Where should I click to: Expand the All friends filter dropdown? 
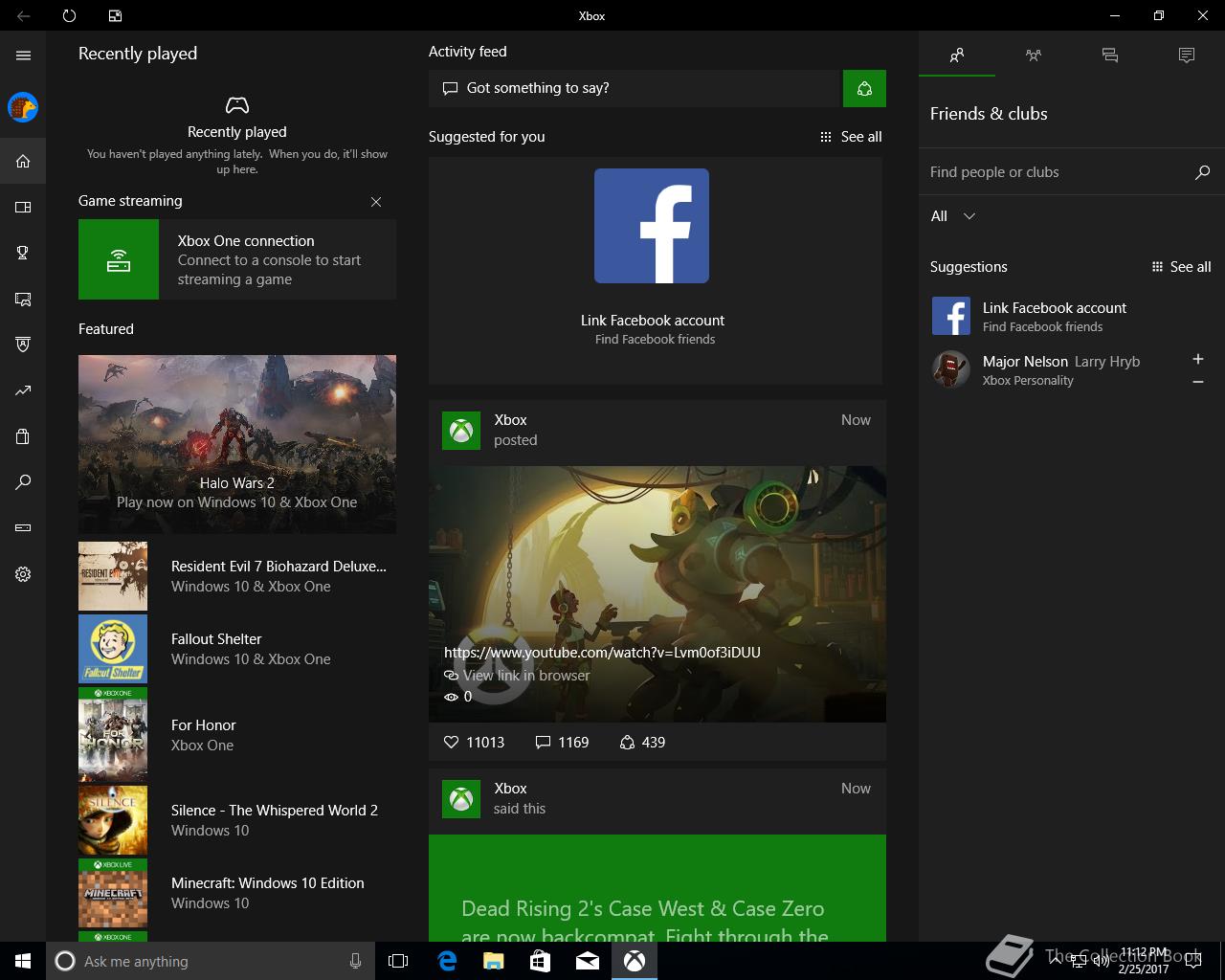click(x=953, y=216)
